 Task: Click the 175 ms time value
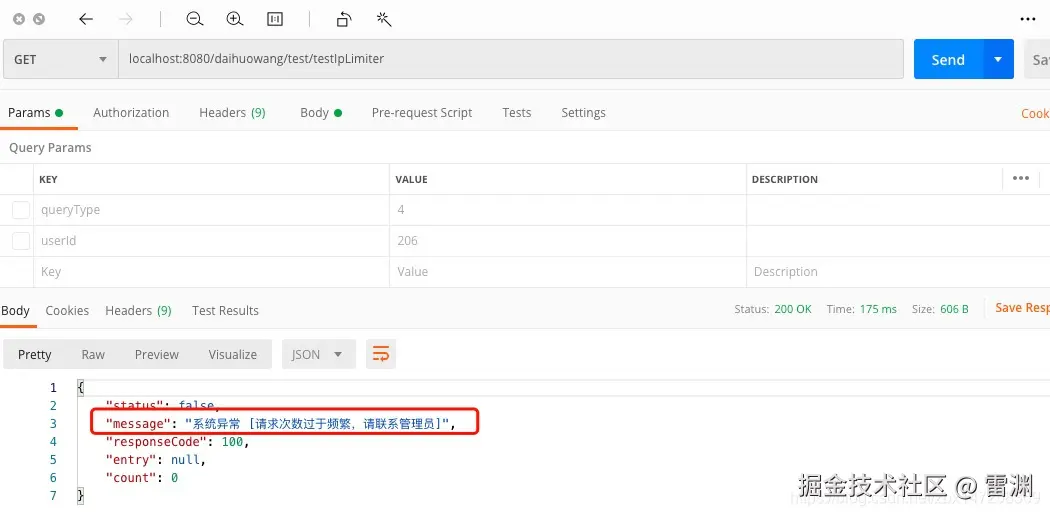click(879, 309)
